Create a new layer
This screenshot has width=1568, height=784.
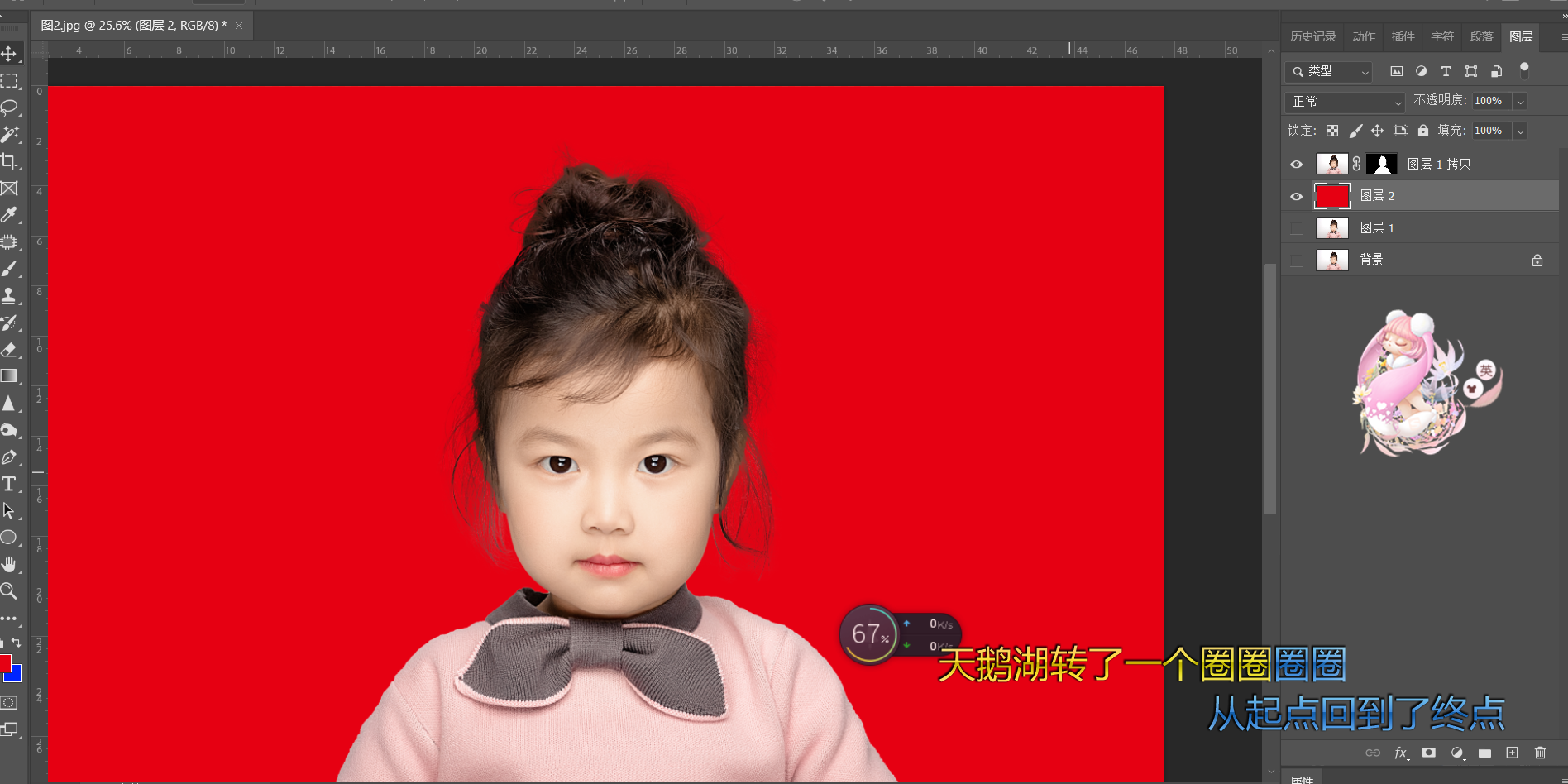click(1513, 753)
